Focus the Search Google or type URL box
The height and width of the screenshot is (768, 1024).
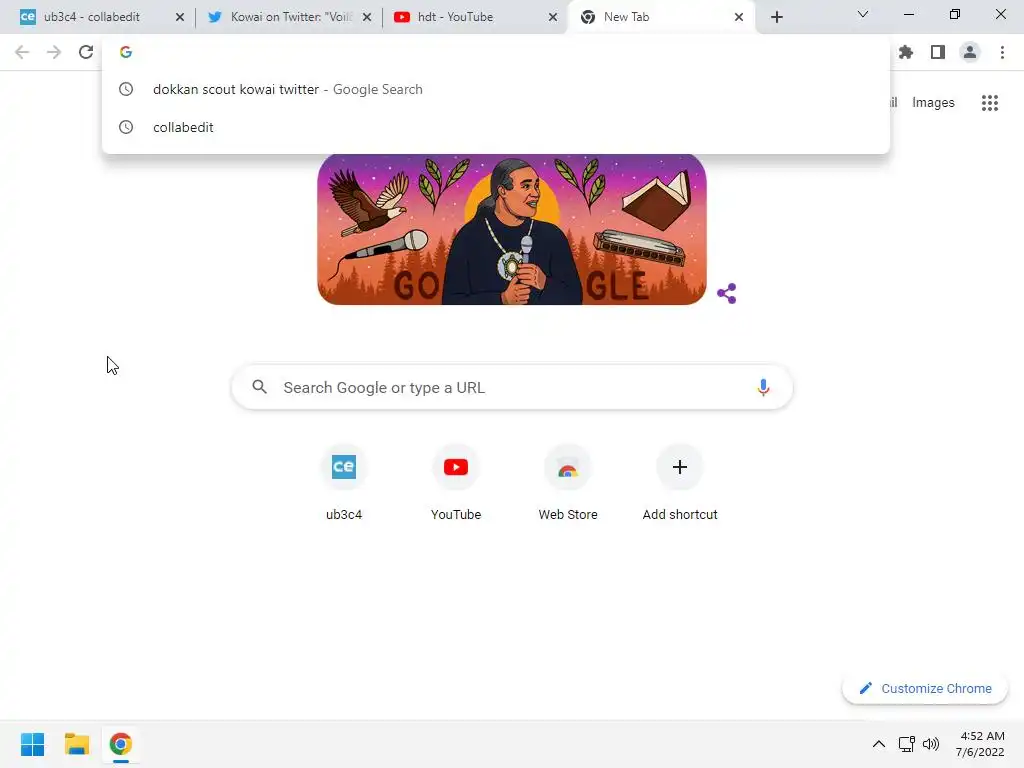512,387
